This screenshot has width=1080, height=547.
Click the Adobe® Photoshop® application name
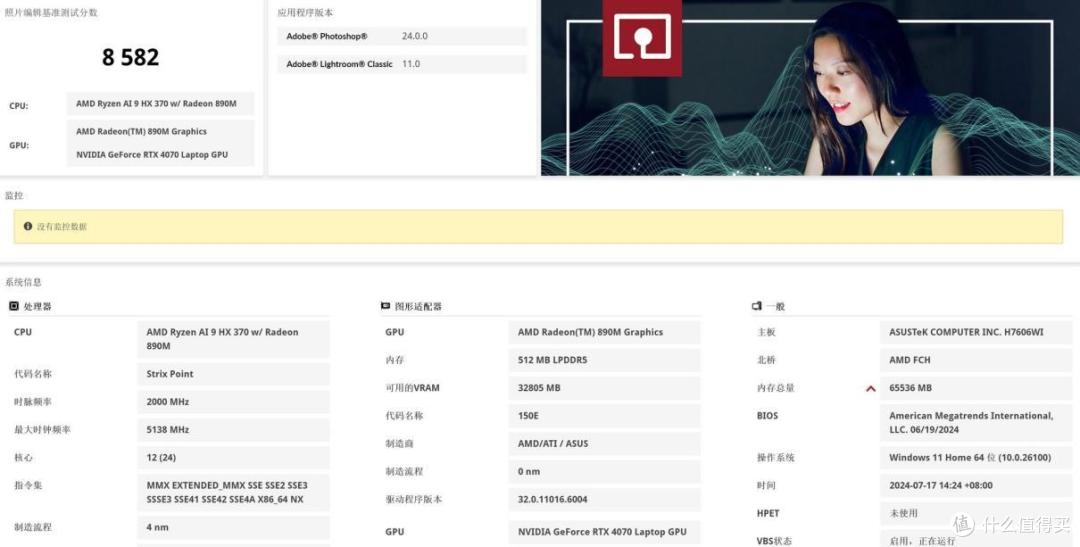pos(326,36)
